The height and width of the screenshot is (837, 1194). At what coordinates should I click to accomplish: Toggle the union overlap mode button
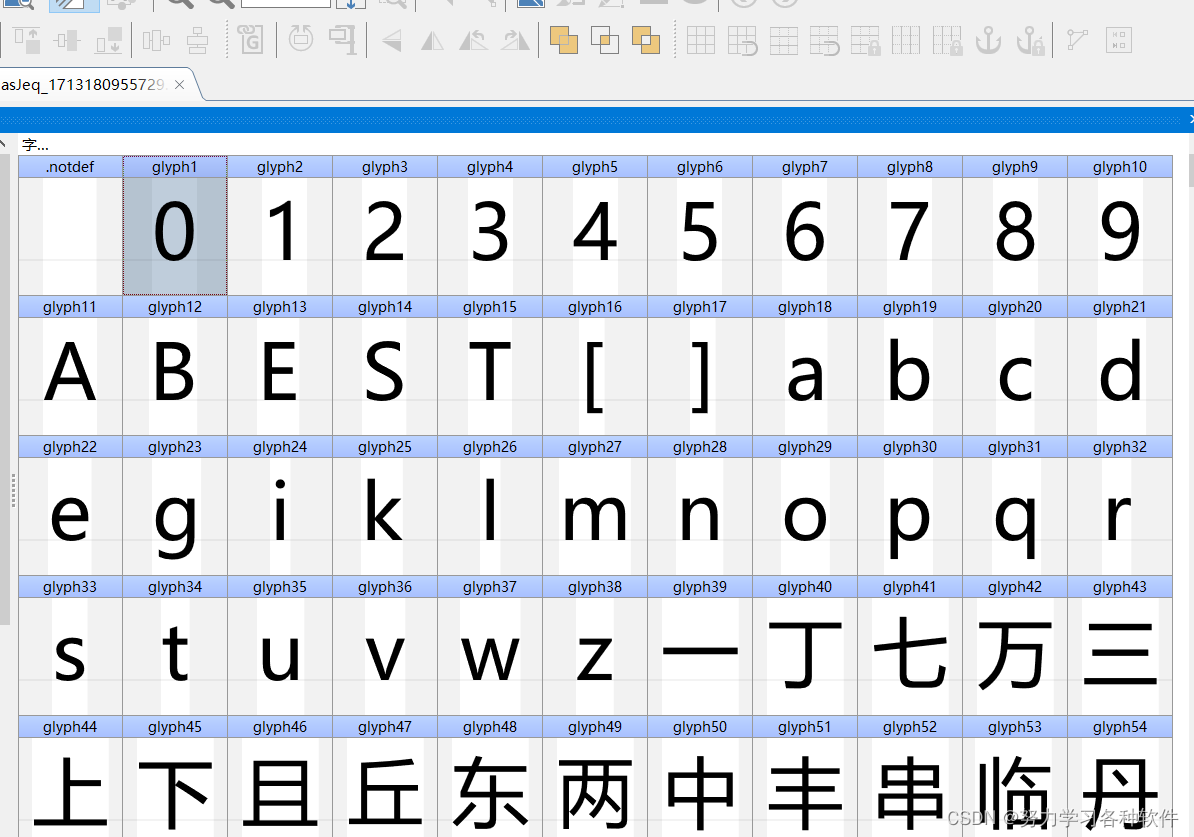tap(564, 40)
